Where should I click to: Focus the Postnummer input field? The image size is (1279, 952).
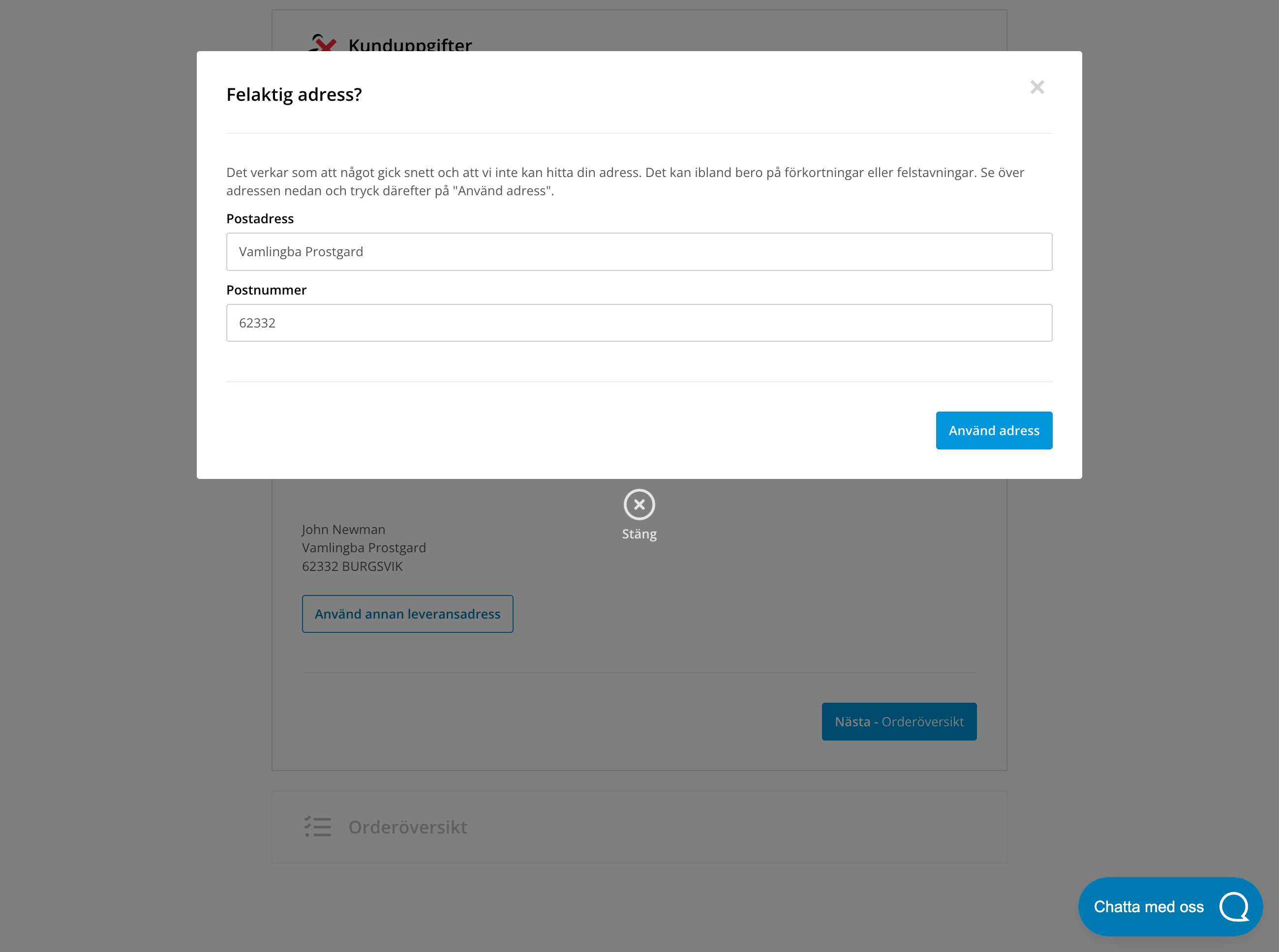point(639,323)
